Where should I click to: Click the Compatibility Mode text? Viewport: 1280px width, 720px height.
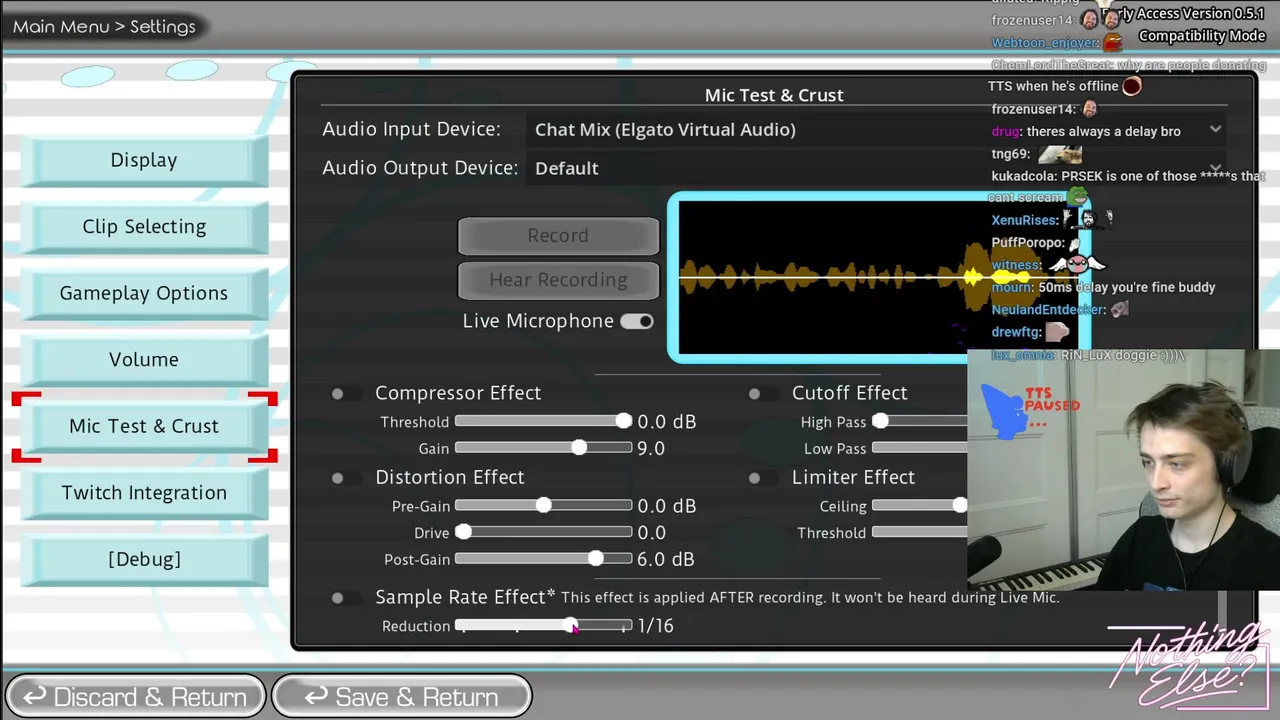1202,36
